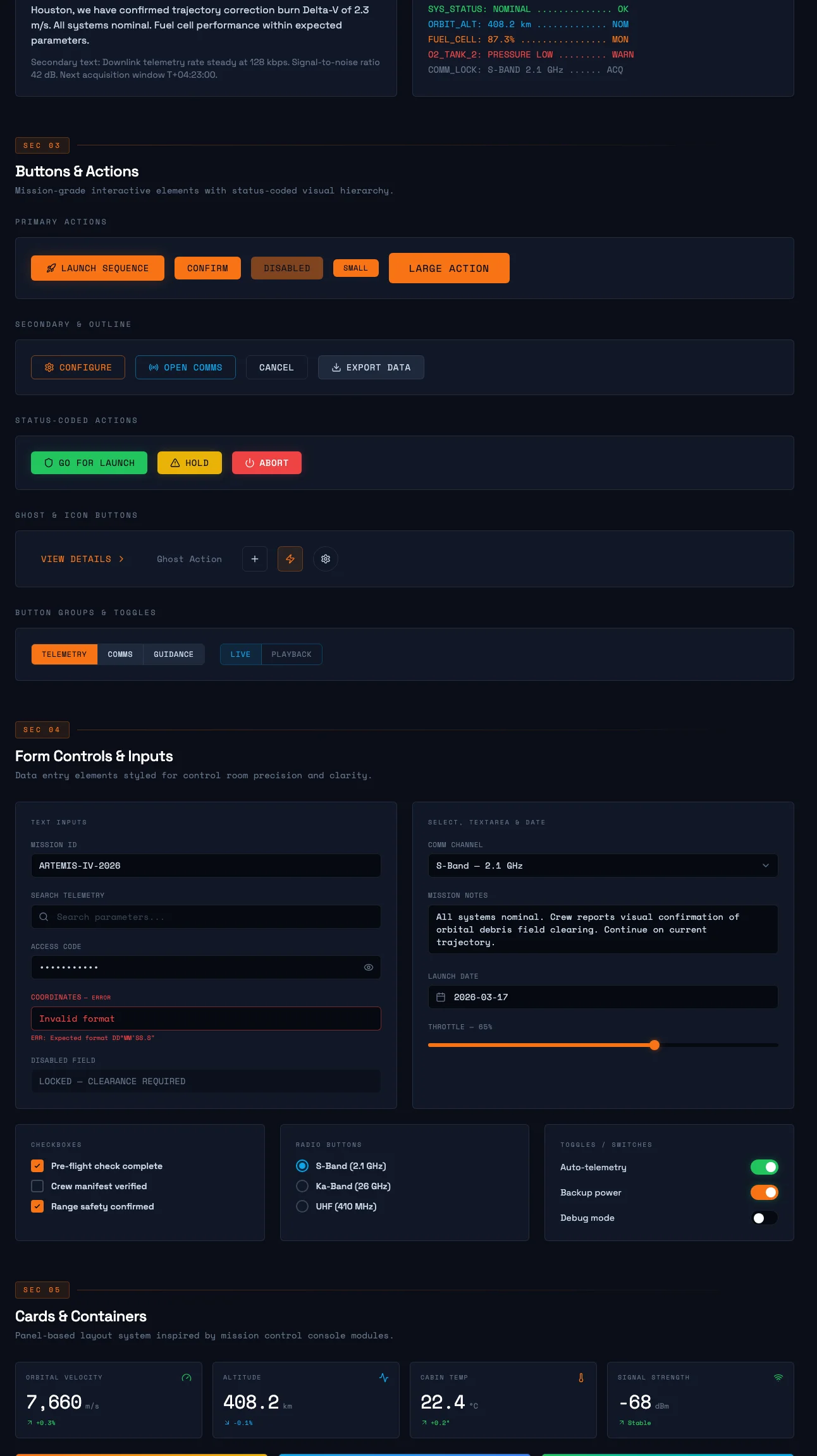
Task: Enable Debug mode switch
Action: click(x=764, y=1218)
